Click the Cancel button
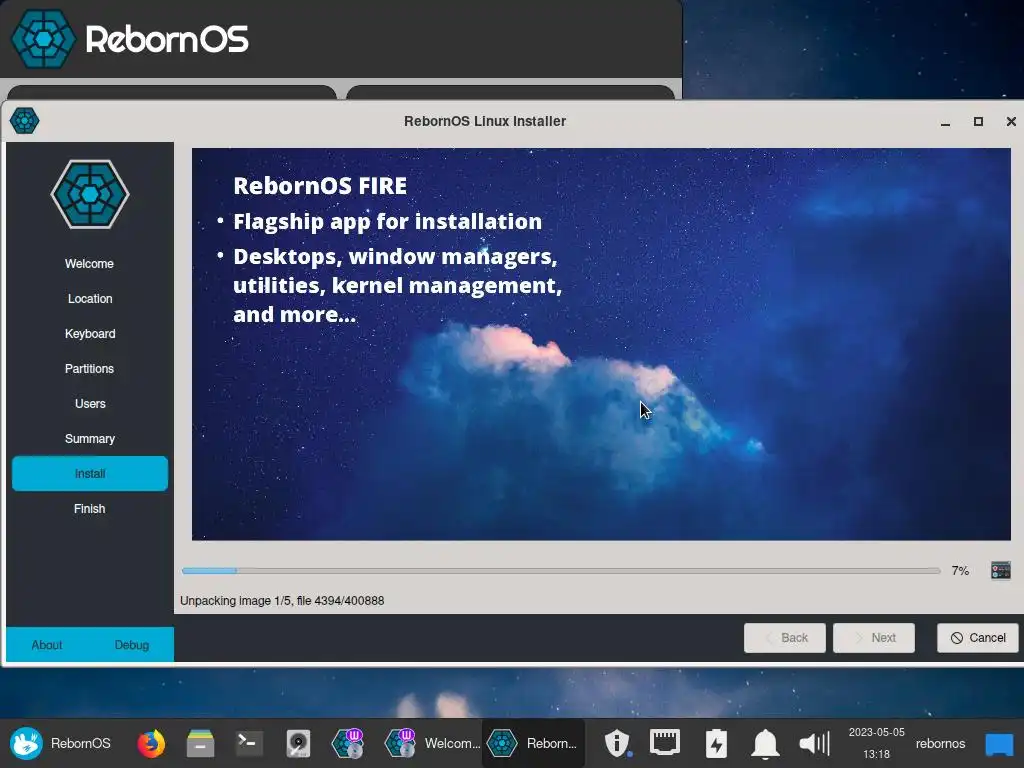 pyautogui.click(x=978, y=638)
